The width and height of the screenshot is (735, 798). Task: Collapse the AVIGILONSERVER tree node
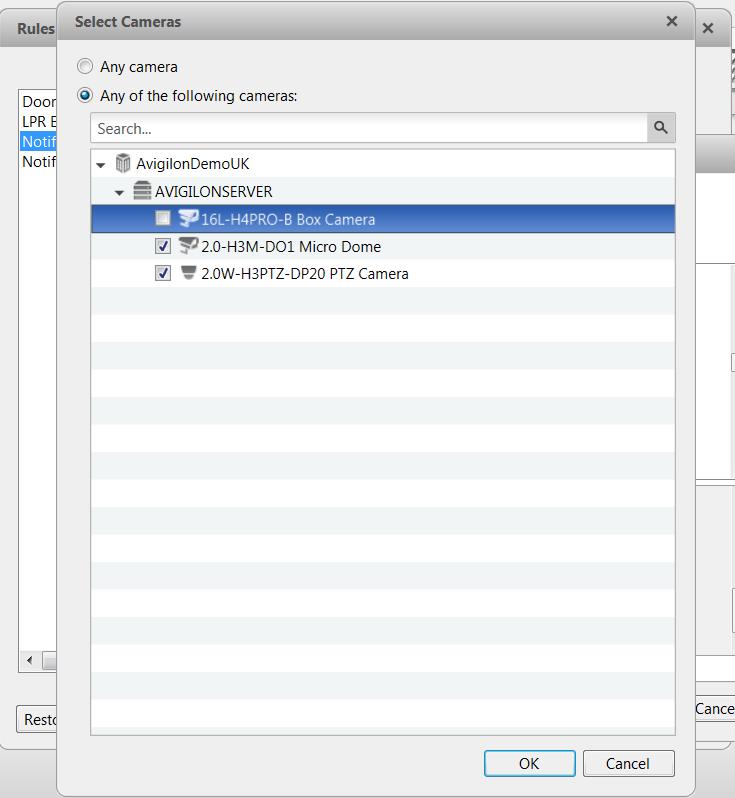(x=119, y=193)
